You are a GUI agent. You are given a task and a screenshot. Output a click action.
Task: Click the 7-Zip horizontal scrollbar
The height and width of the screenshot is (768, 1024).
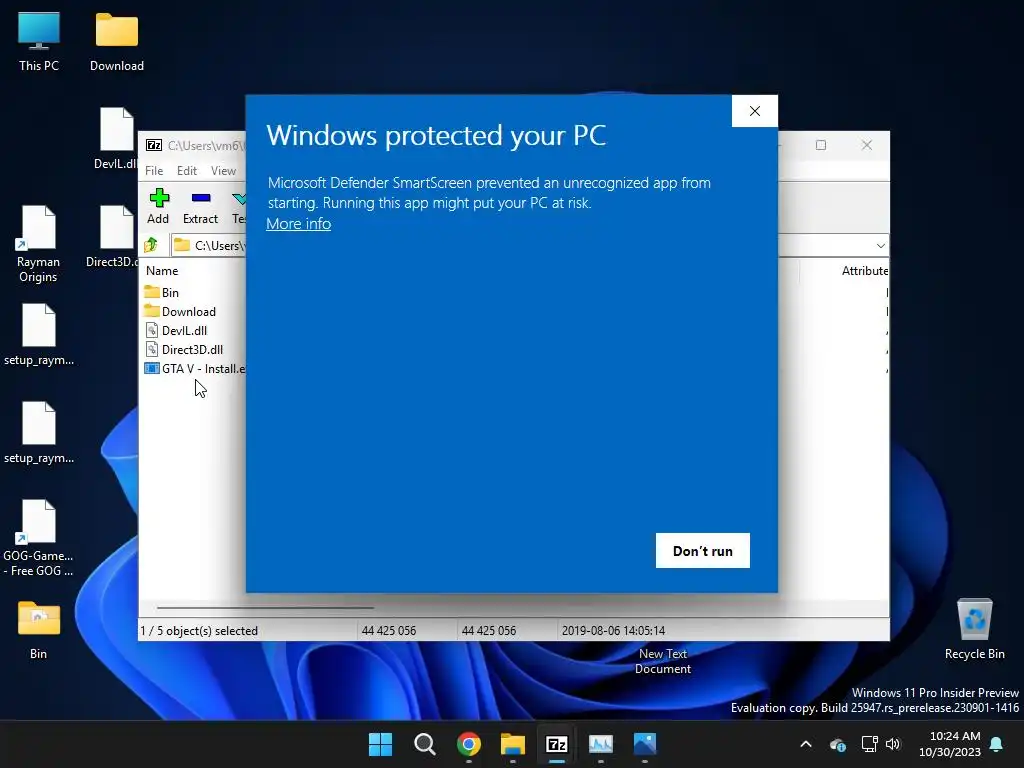pyautogui.click(x=265, y=607)
